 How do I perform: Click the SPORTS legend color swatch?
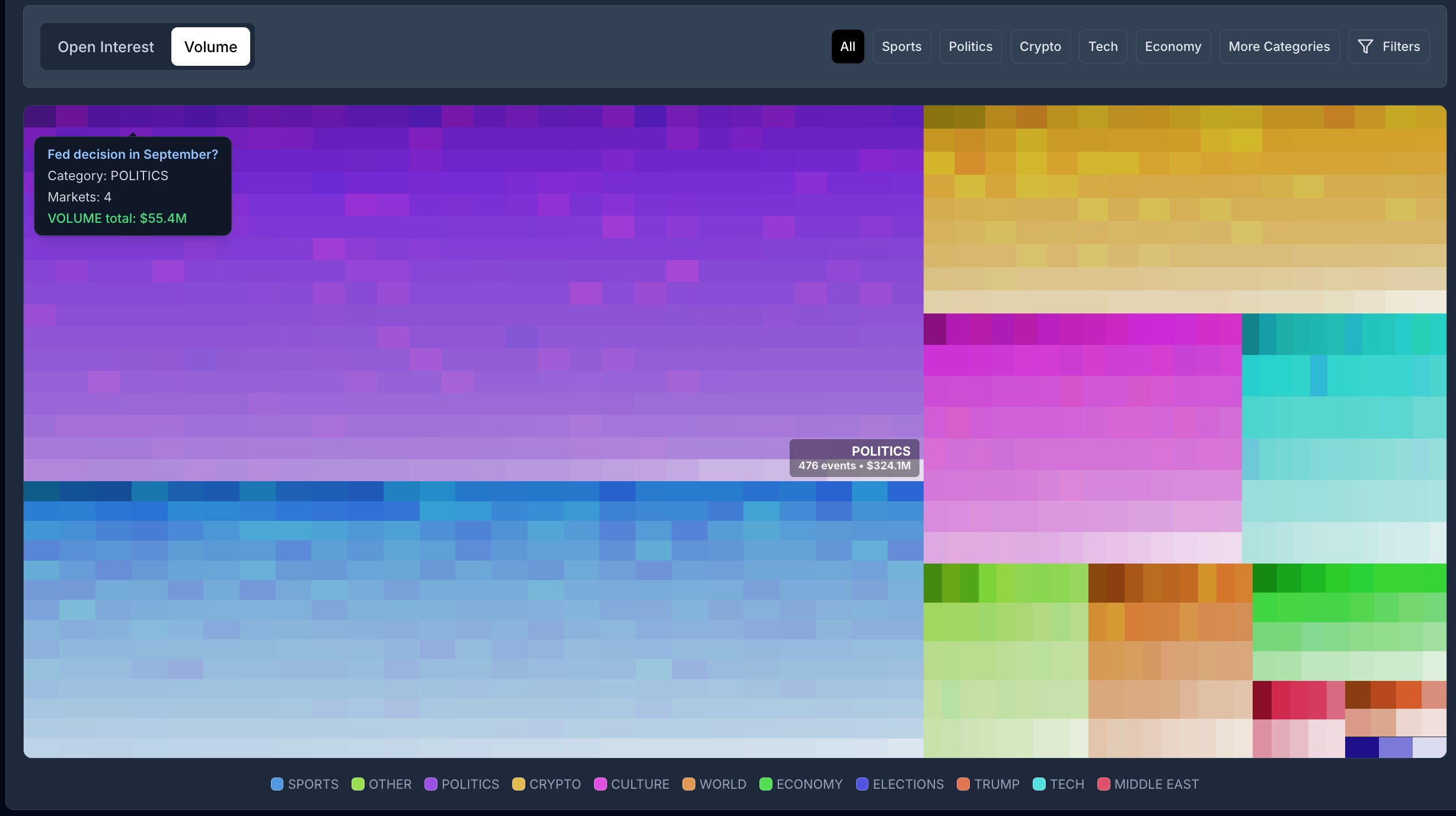tap(277, 784)
